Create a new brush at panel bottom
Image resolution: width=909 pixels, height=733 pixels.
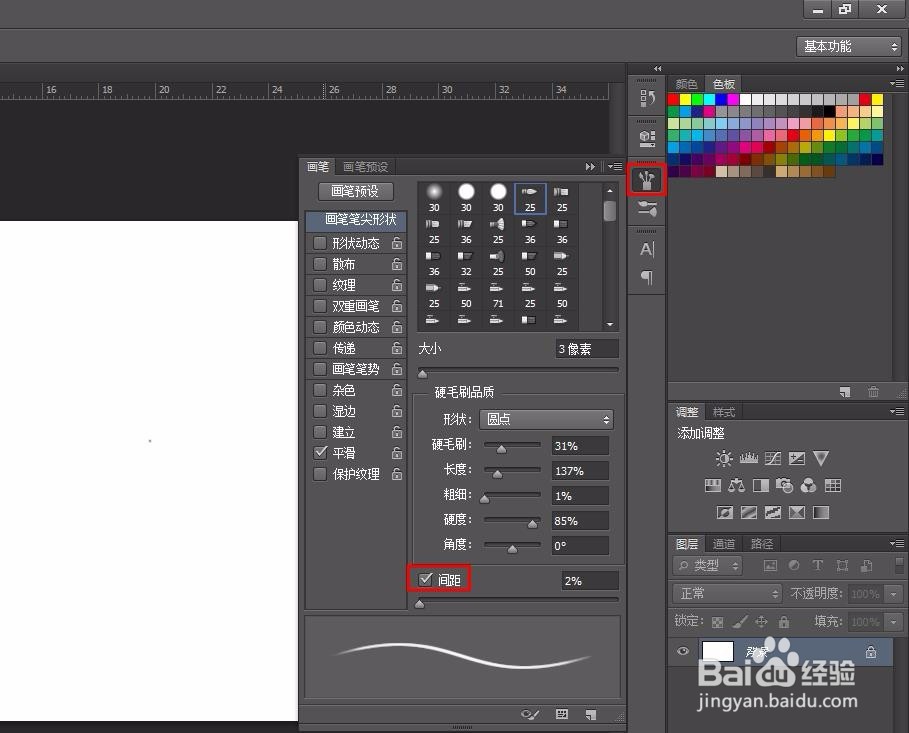(590, 715)
